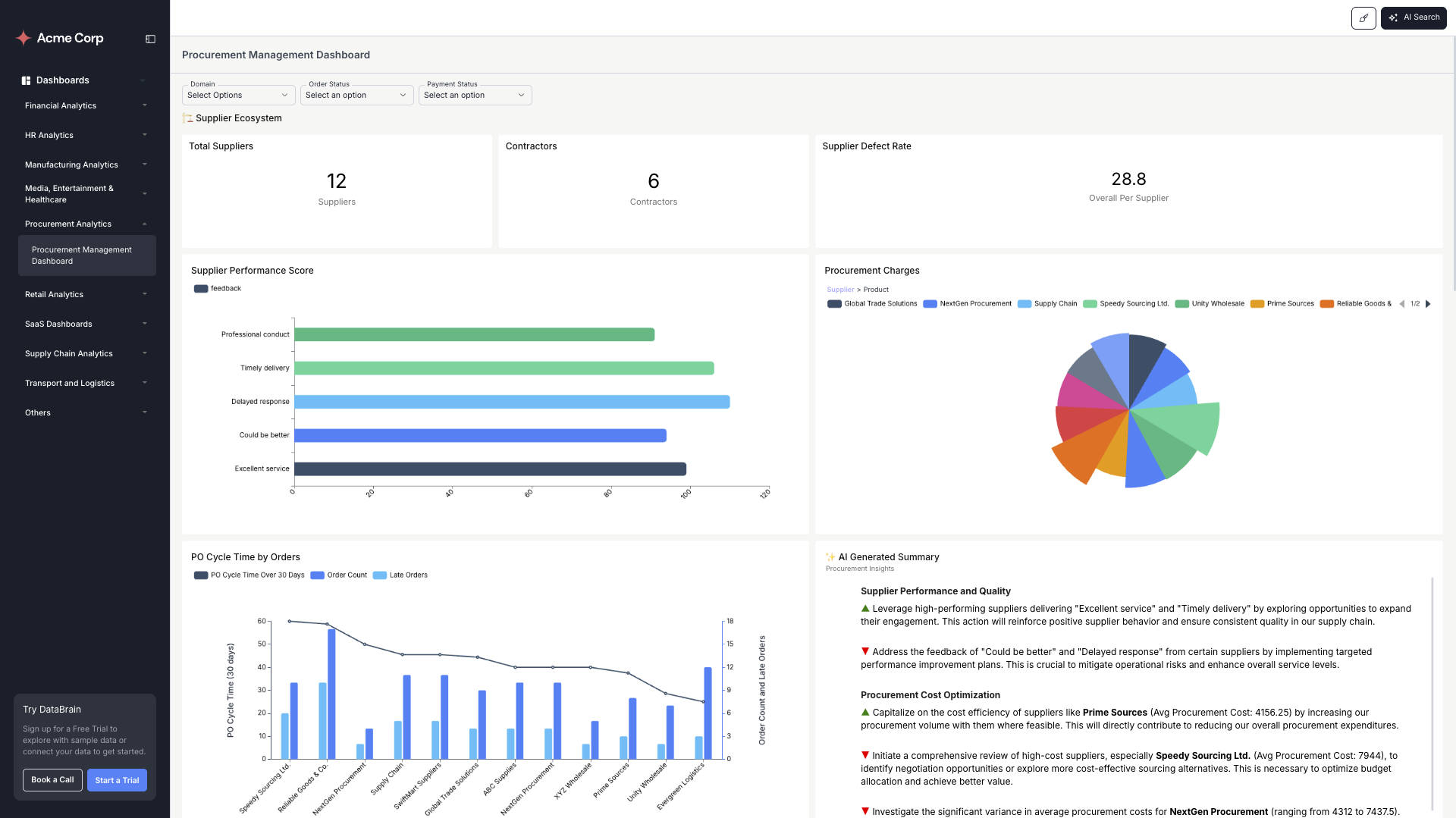Click the main page vertical scrollbar
The height and width of the screenshot is (818, 1456).
[x=1453, y=163]
